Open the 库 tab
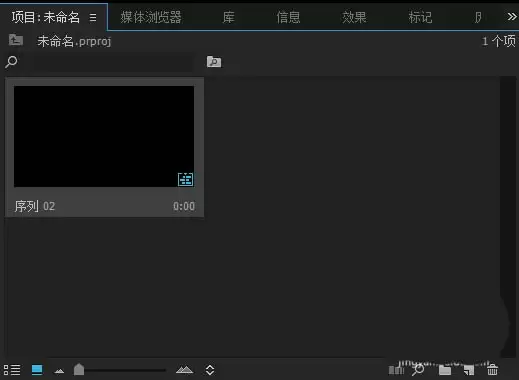This screenshot has height=380, width=519. point(228,17)
